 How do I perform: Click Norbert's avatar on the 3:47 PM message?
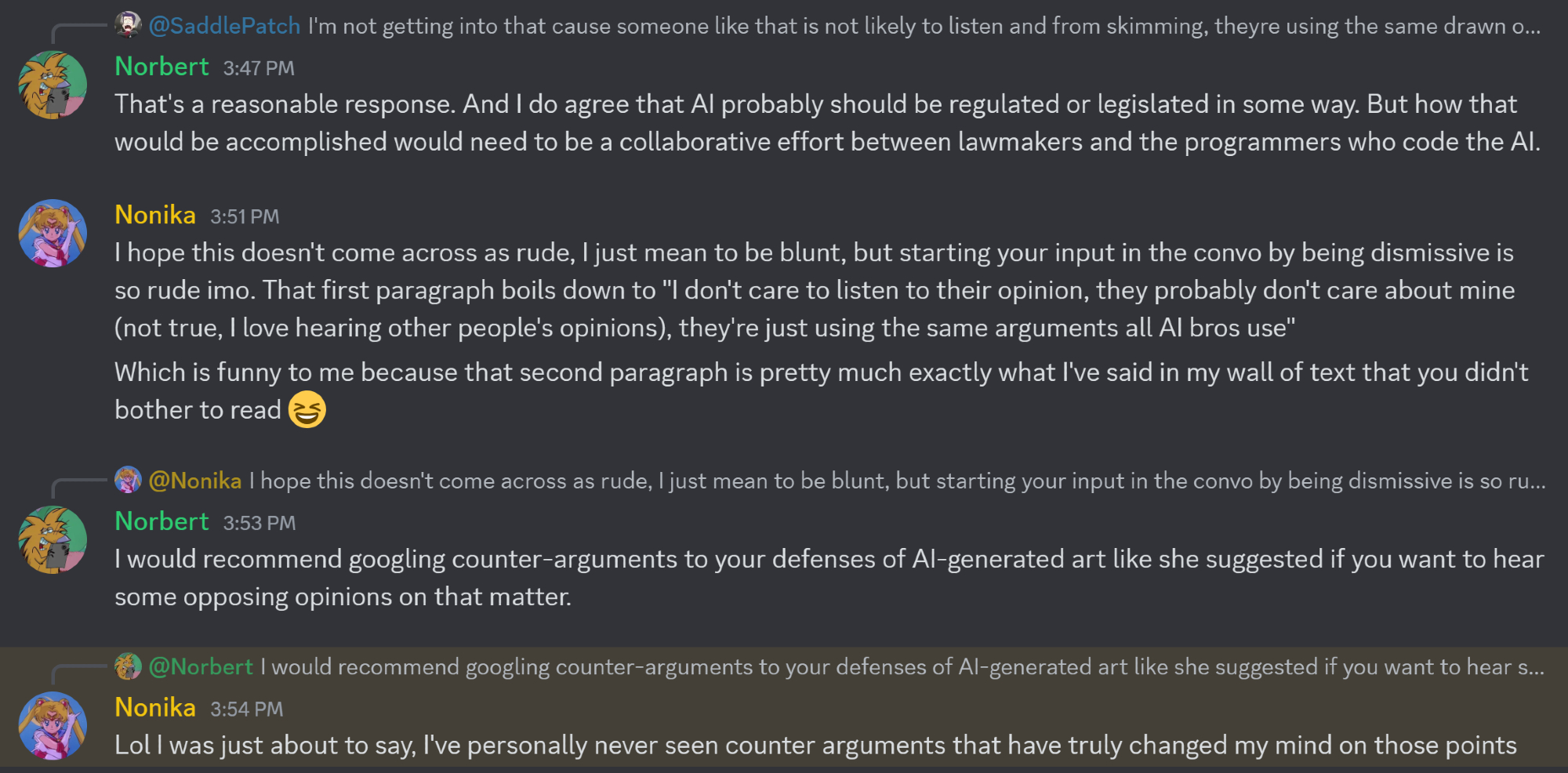[53, 85]
